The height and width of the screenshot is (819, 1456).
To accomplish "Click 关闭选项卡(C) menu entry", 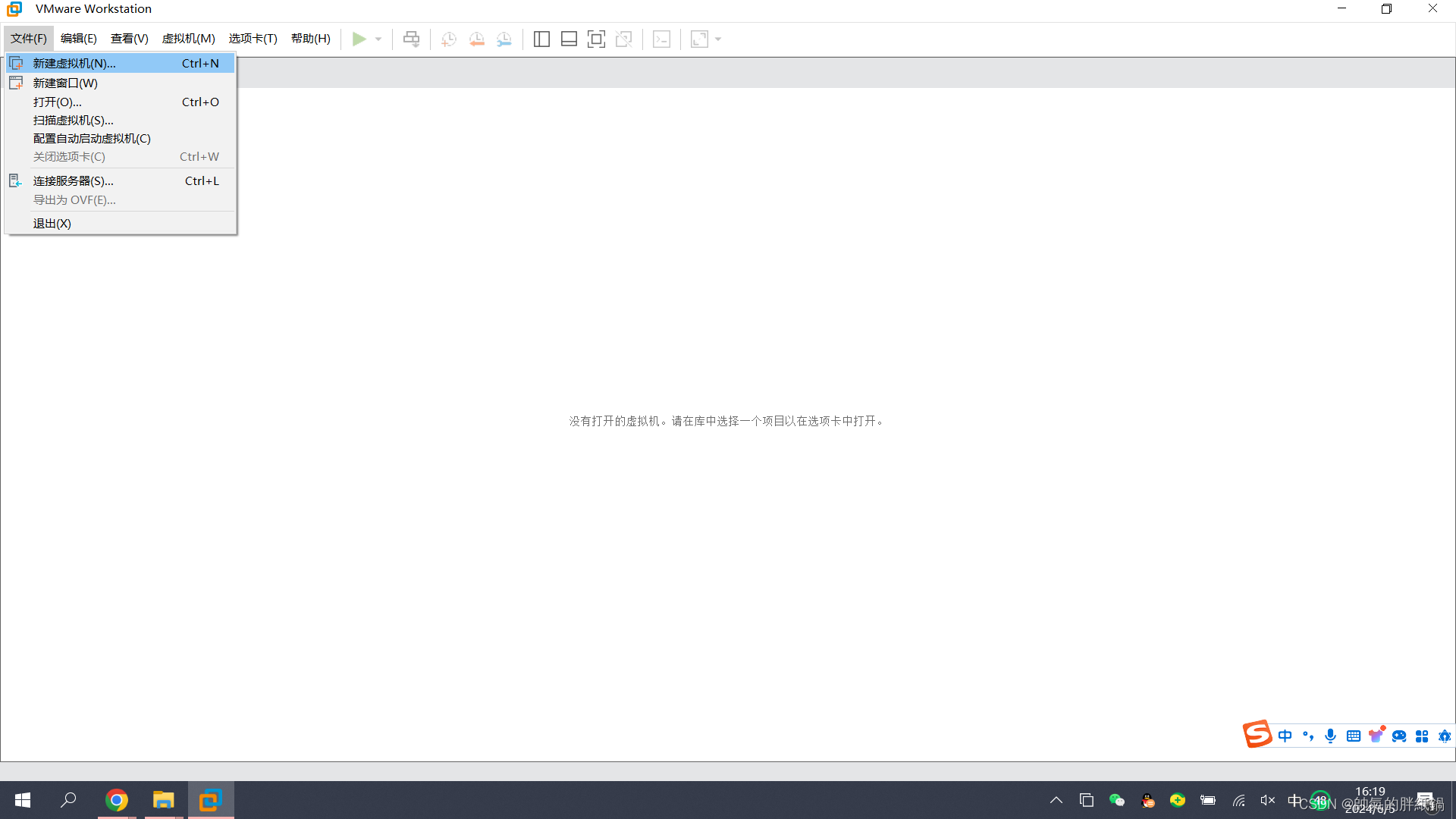I will tap(121, 156).
